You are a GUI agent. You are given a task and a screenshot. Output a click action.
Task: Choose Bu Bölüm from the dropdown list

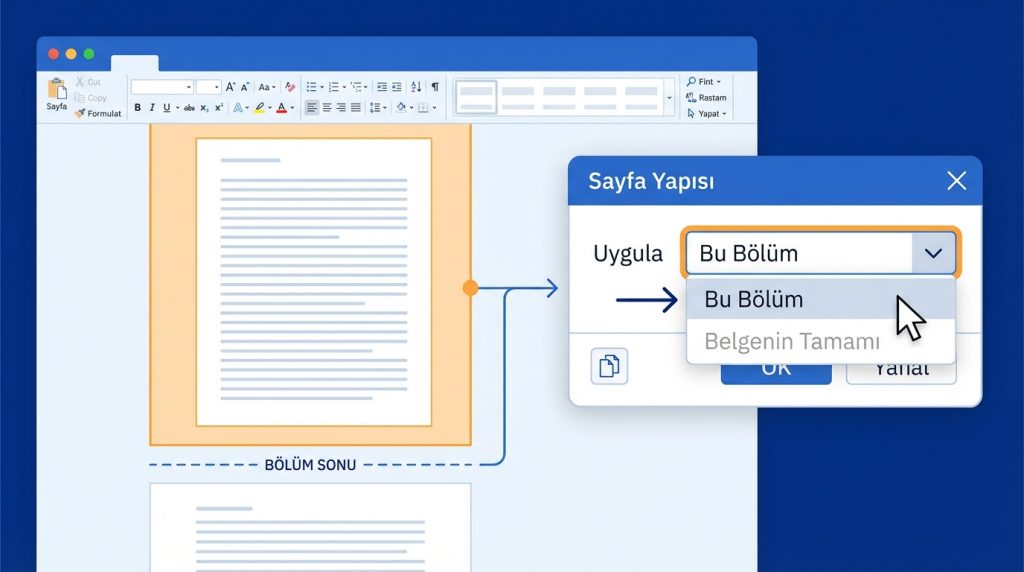tap(820, 299)
